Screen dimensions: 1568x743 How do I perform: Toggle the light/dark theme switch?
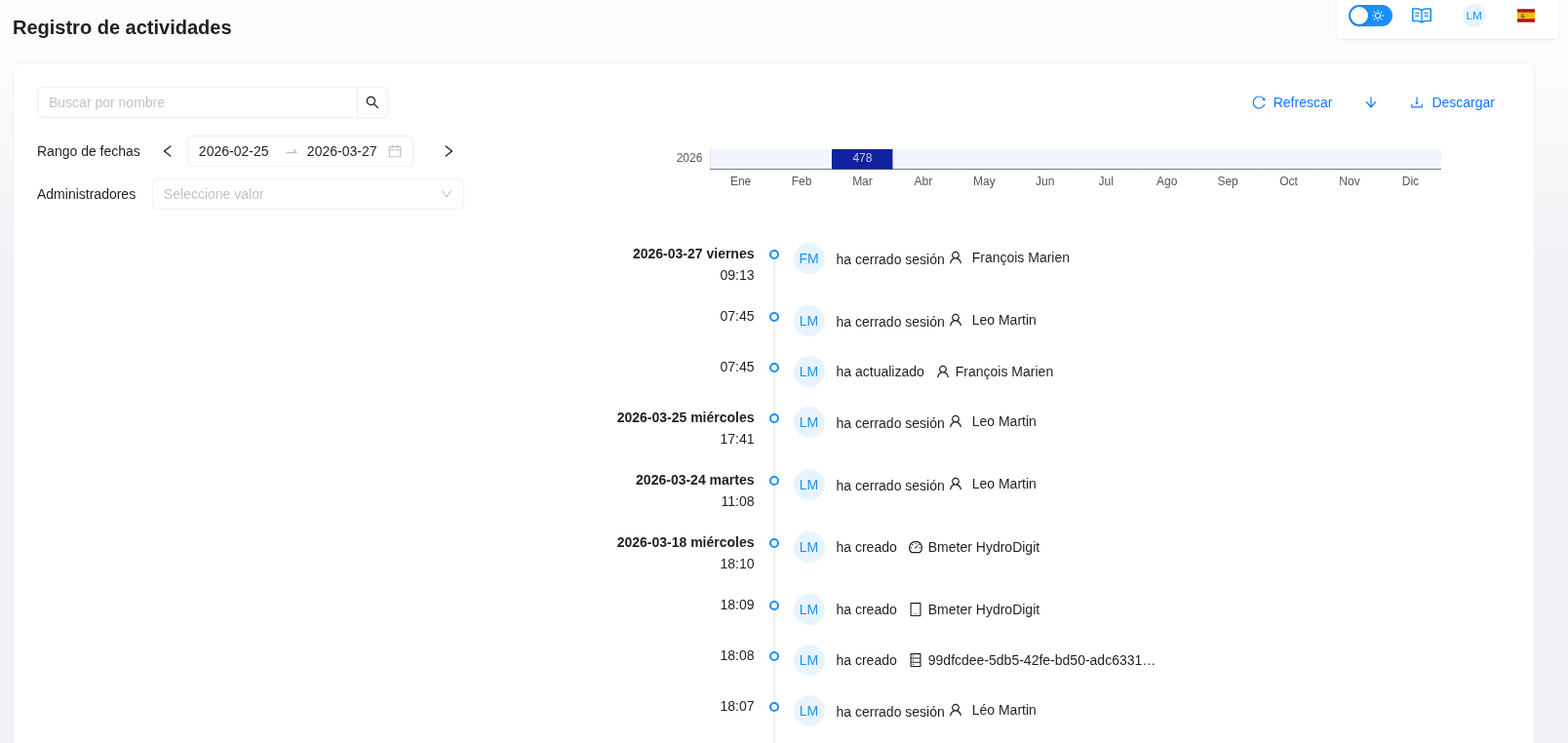point(1369,16)
